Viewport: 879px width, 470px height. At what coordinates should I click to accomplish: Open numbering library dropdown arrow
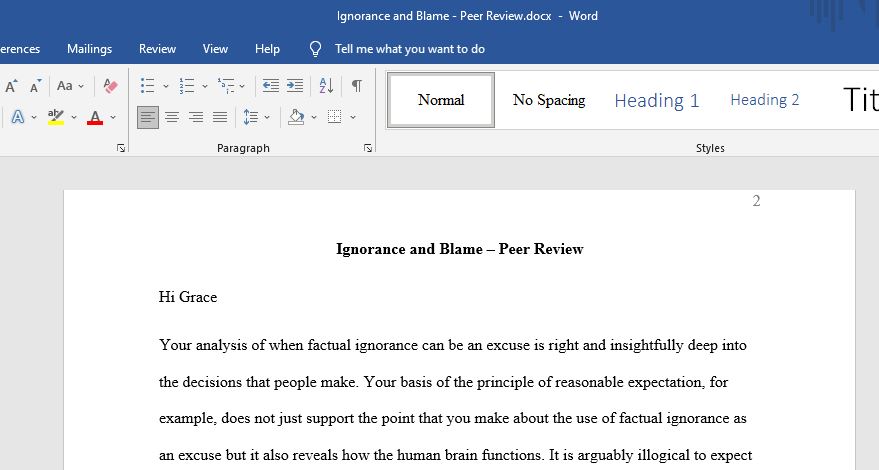point(205,86)
